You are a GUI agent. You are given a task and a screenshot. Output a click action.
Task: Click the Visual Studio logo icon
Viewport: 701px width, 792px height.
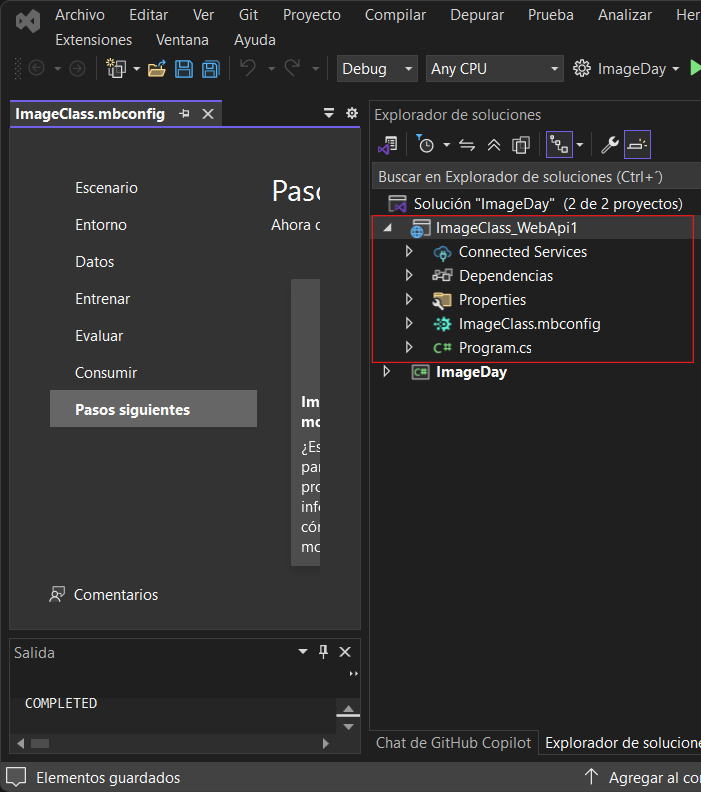pos(28,22)
